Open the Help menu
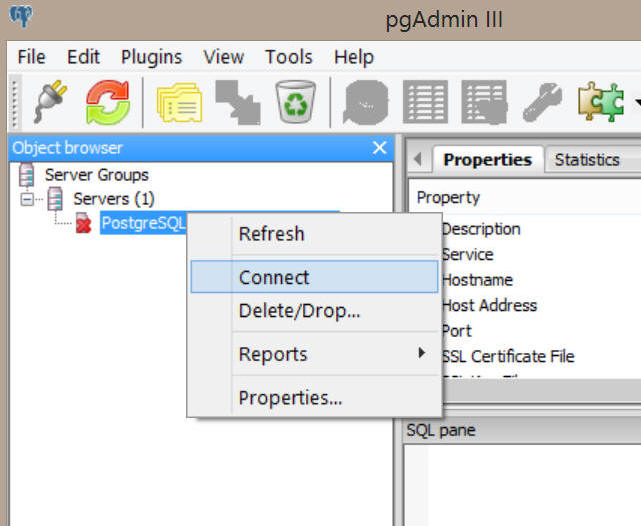The image size is (641, 526). (x=354, y=57)
